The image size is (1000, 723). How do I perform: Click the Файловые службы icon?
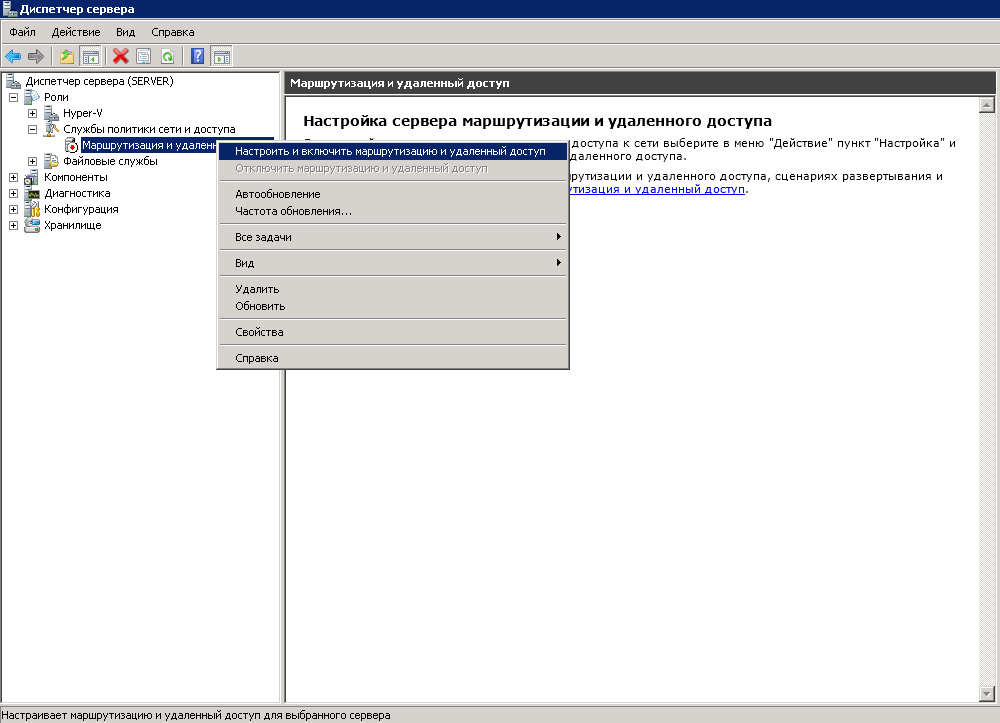[51, 161]
